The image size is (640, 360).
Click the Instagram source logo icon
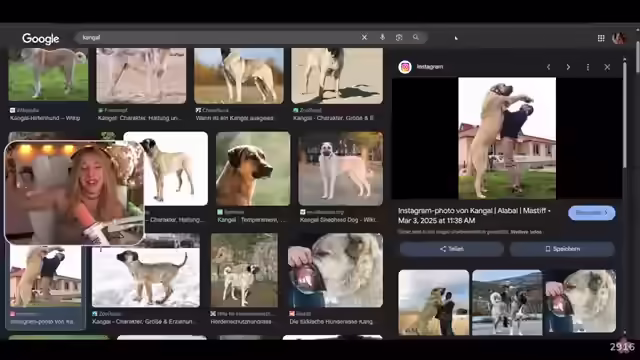(x=405, y=67)
